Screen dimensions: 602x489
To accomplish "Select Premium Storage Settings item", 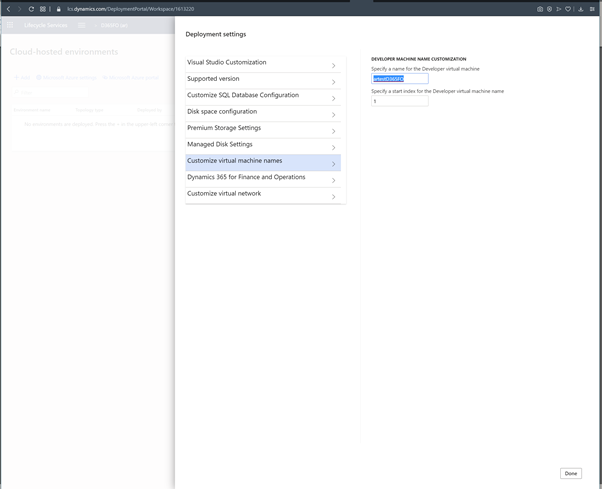I will [x=224, y=128].
